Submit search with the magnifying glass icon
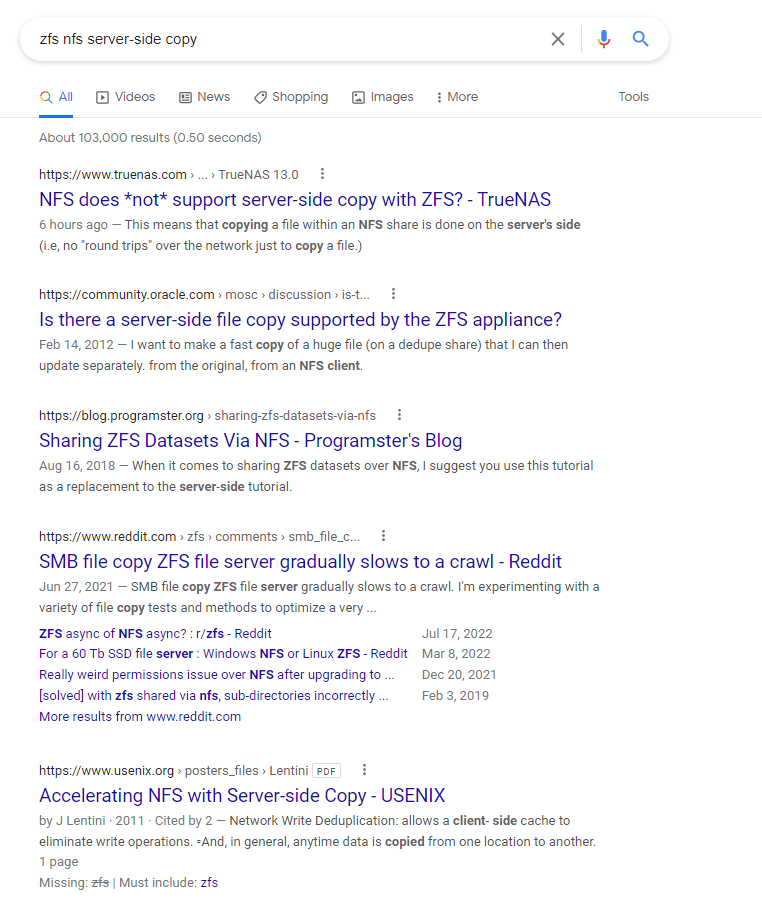This screenshot has width=762, height=908. [x=640, y=39]
